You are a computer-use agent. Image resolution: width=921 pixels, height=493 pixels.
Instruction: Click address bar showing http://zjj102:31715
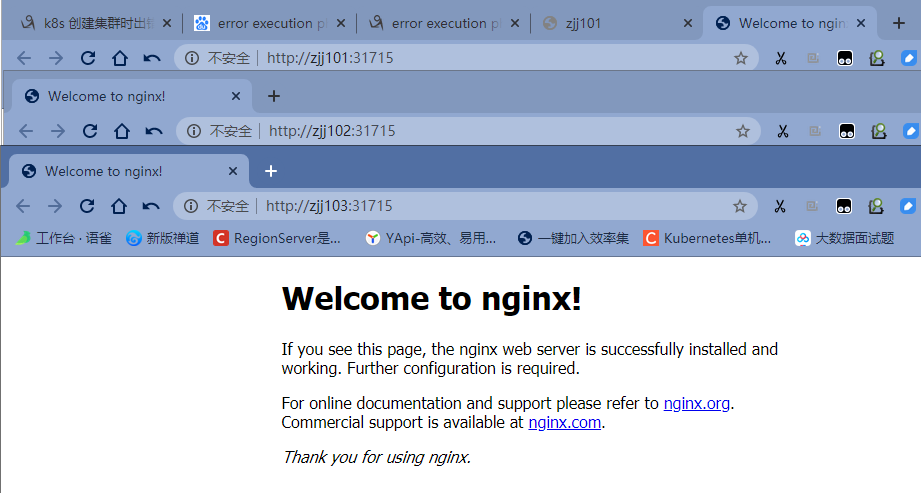(468, 130)
